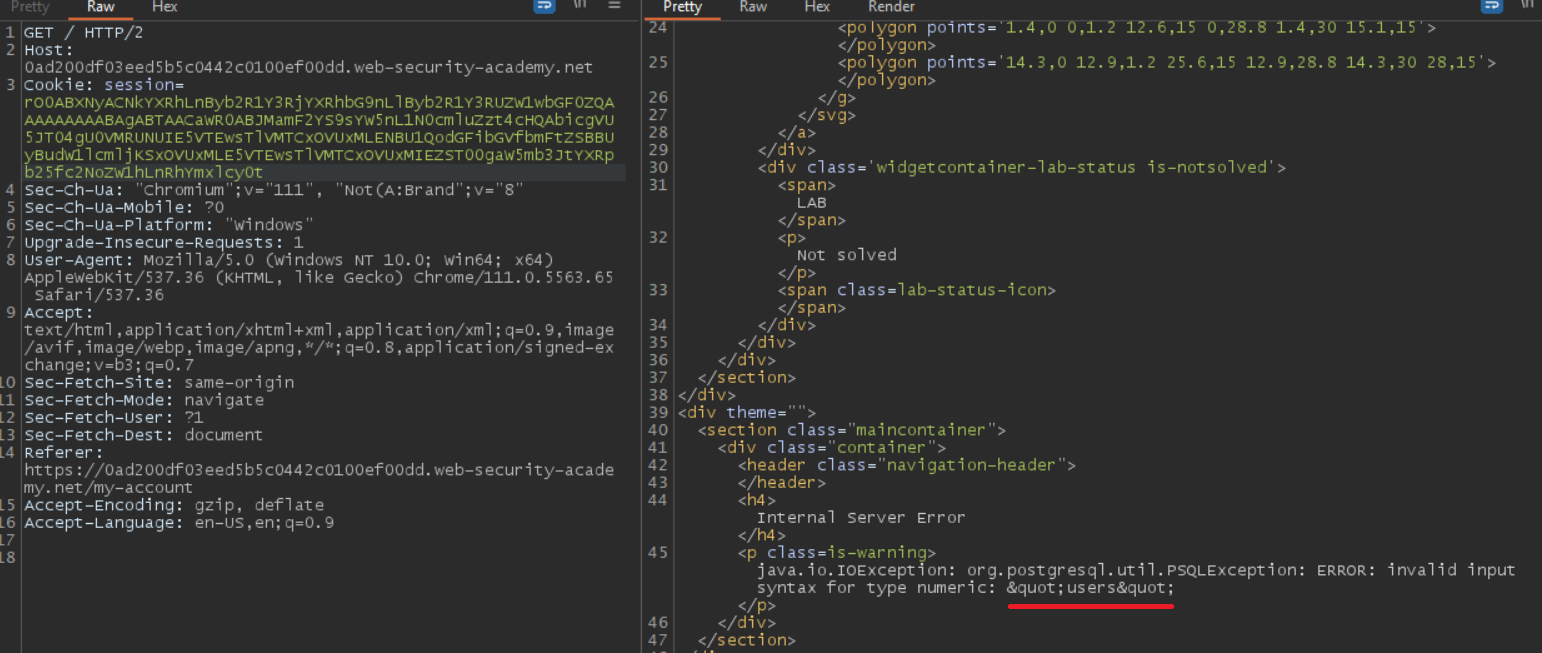The image size is (1542, 653).
Task: Toggle show non-printable characters in request panel
Action: [580, 5]
